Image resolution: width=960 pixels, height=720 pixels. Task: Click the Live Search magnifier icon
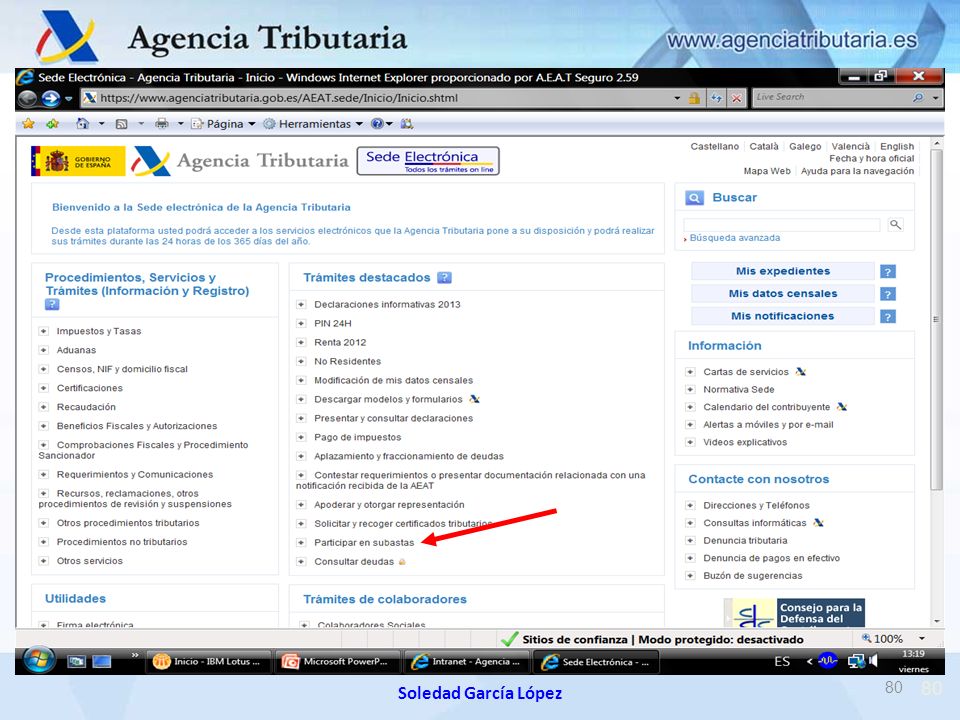pyautogui.click(x=918, y=97)
